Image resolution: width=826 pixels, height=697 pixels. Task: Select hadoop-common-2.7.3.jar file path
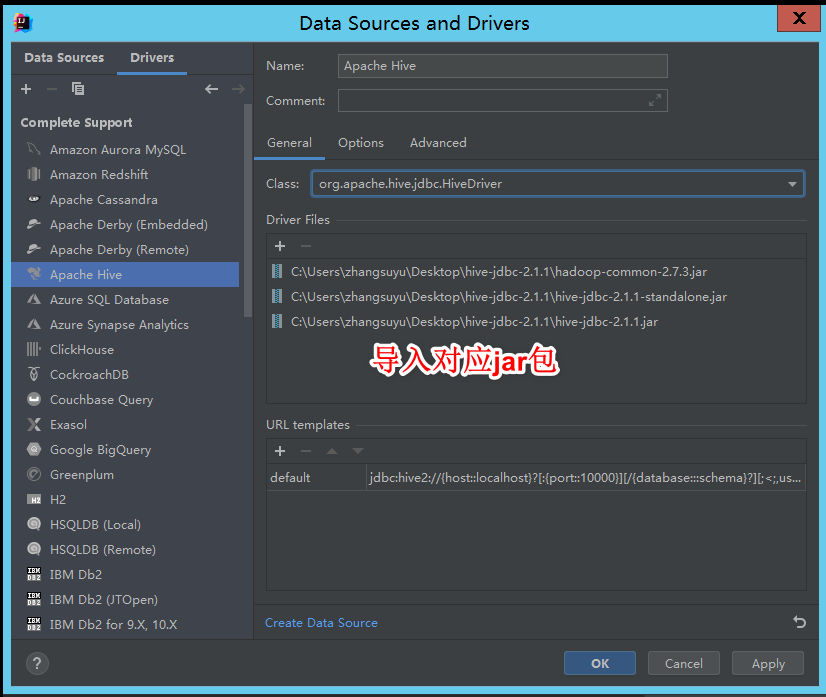coord(499,272)
